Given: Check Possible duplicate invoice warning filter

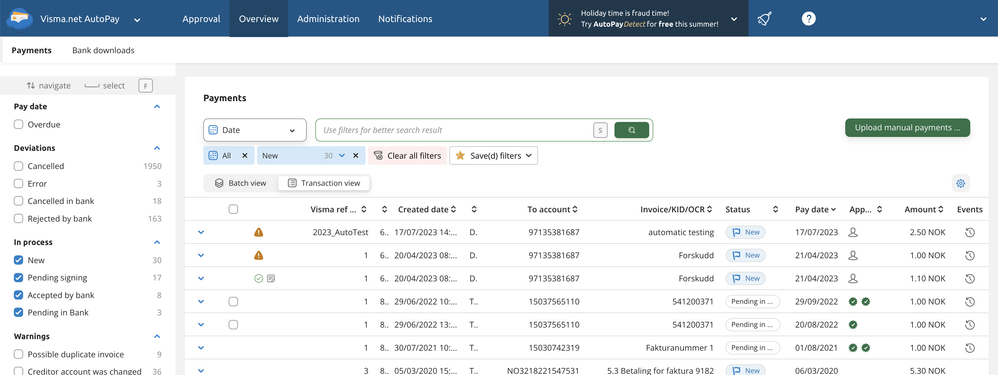Looking at the screenshot, I should tap(18, 354).
